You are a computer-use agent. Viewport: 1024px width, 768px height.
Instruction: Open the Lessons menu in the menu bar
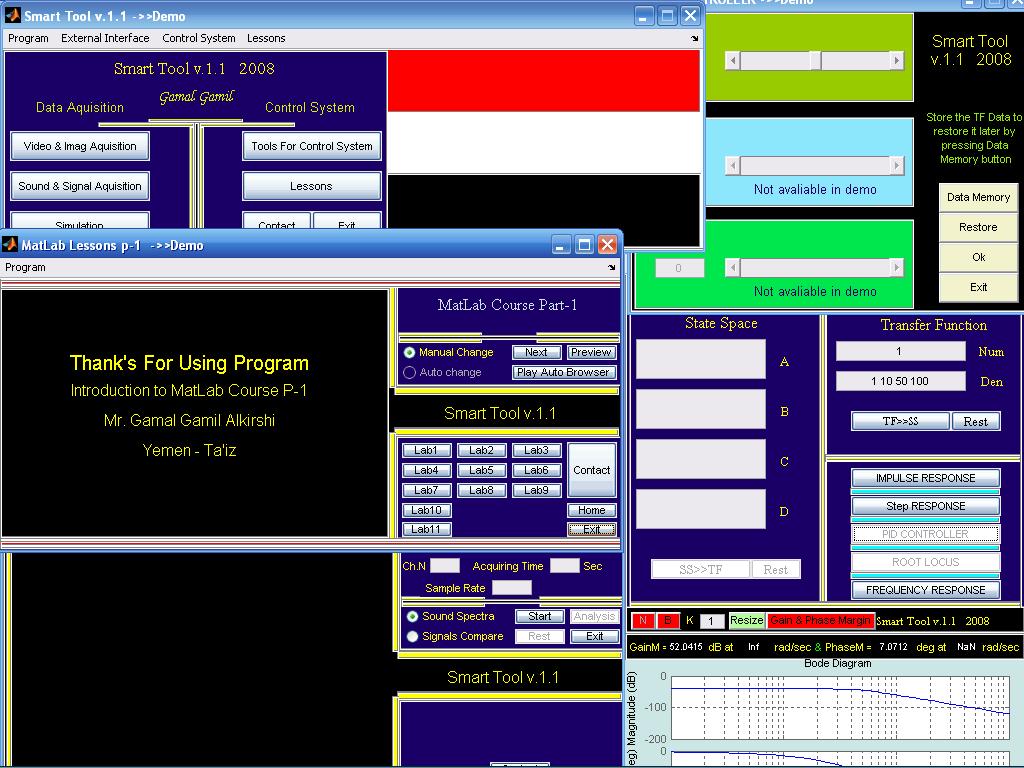266,39
